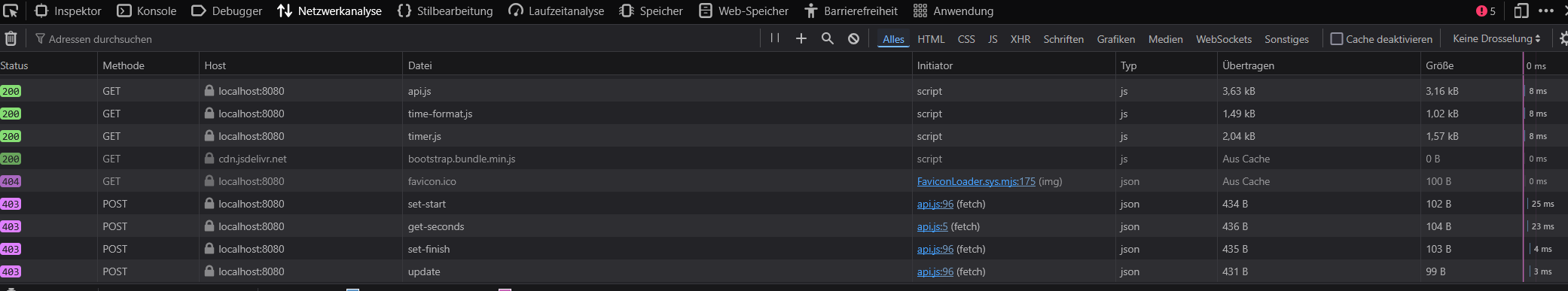Image resolution: width=1568 pixels, height=291 pixels.
Task: Click the 25 ms waterfall timing for set-start
Action: pyautogui.click(x=1542, y=204)
